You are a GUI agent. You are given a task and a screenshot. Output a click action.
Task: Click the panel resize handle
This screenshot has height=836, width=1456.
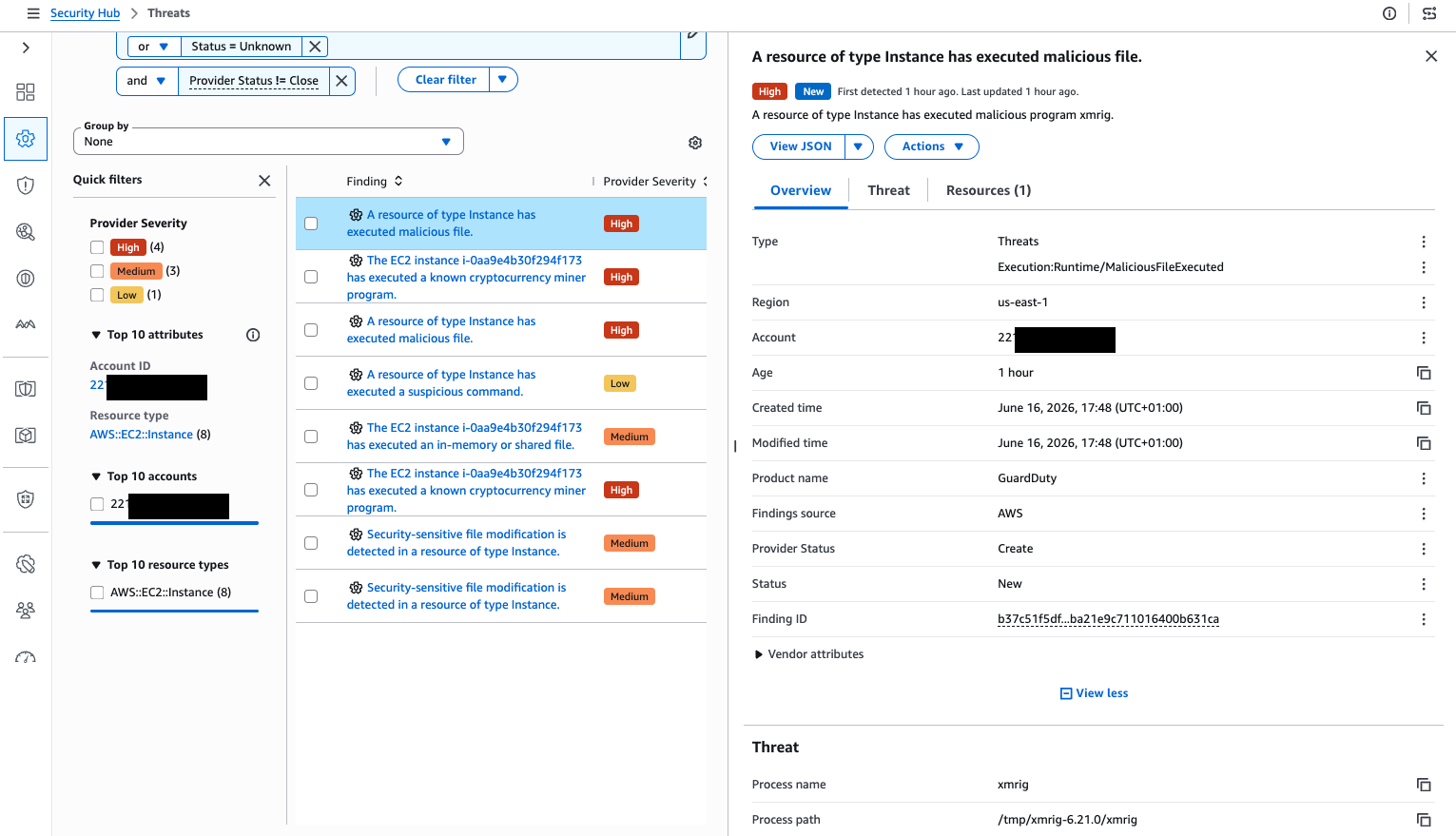[x=735, y=446]
